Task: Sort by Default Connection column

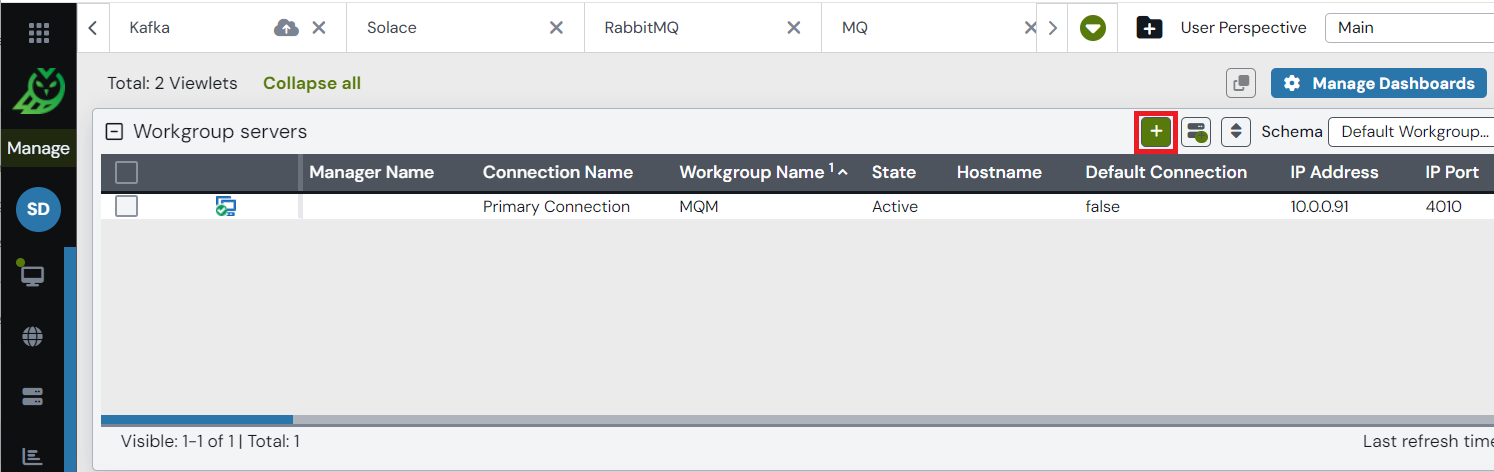Action: coord(1166,172)
